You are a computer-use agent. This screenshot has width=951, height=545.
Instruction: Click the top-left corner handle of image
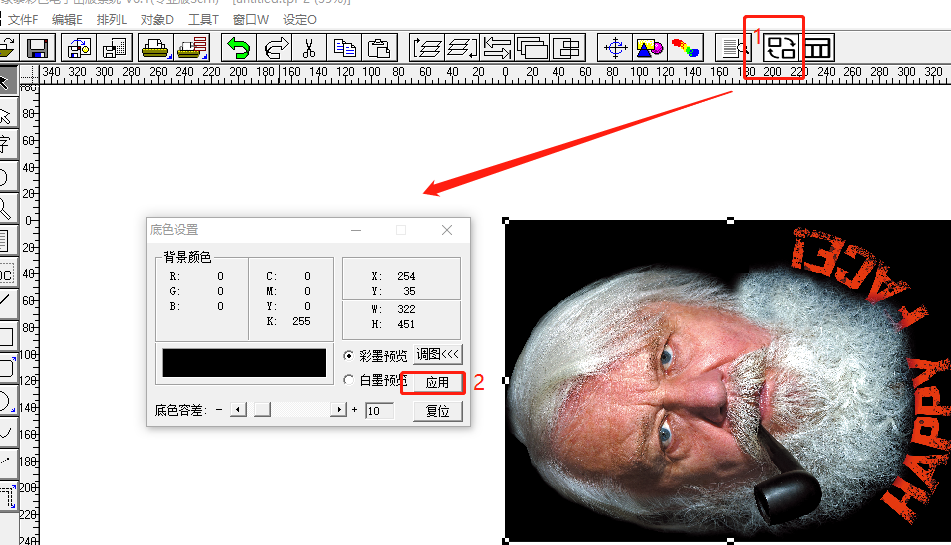pyautogui.click(x=506, y=221)
